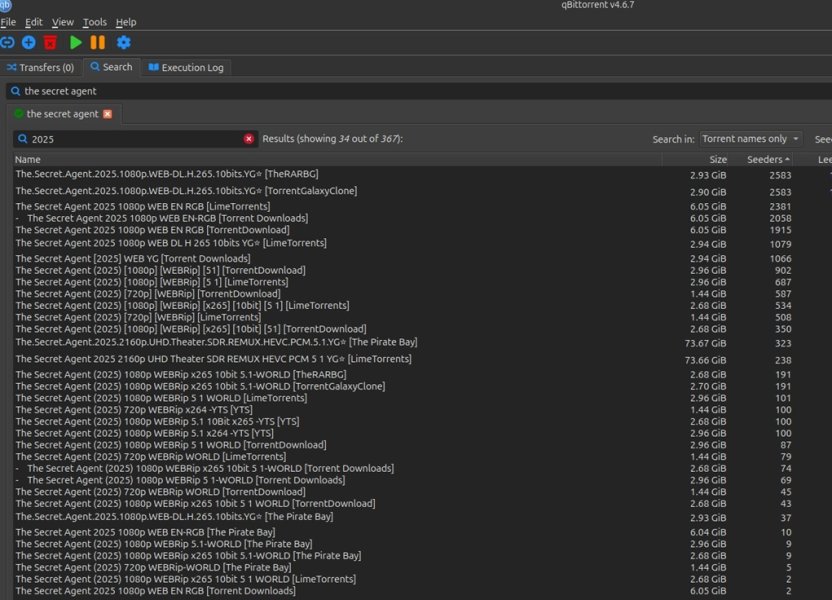The image size is (832, 600).
Task: Switch to the Transfers (0) tab
Action: pyautogui.click(x=40, y=68)
